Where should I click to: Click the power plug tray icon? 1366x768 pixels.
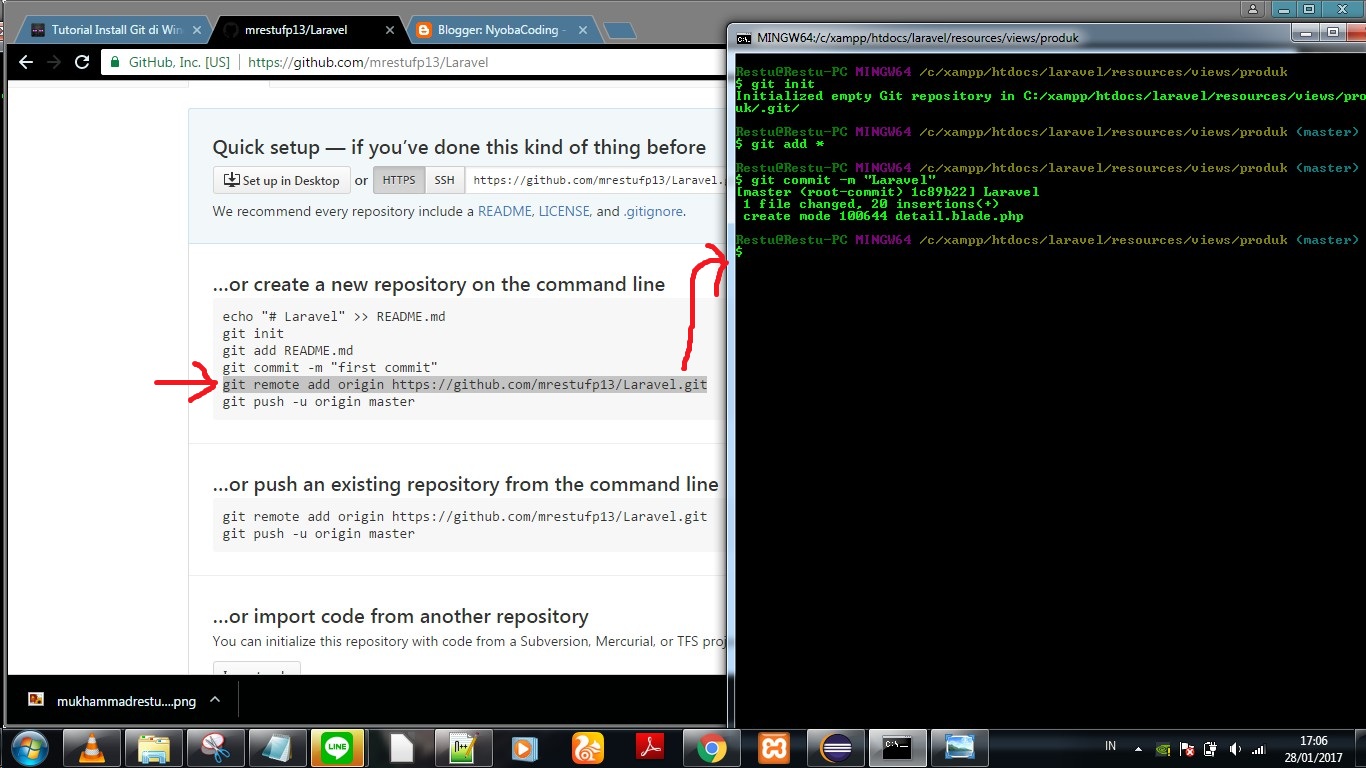pyautogui.click(x=1211, y=747)
